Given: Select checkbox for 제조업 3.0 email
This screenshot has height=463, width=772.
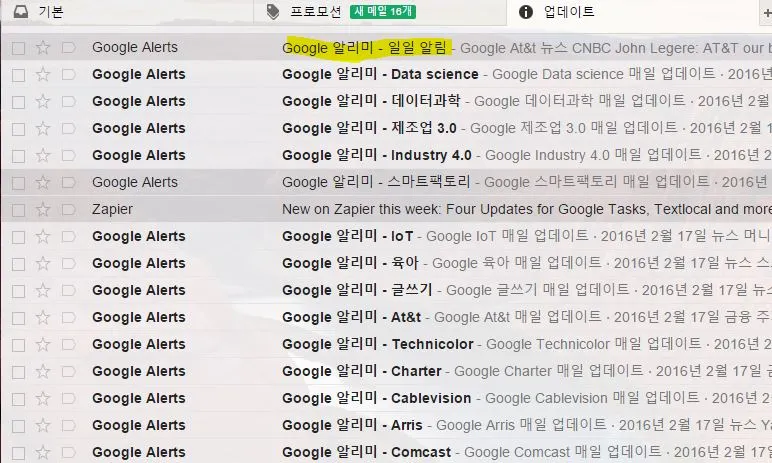Looking at the screenshot, I should click(x=19, y=130).
